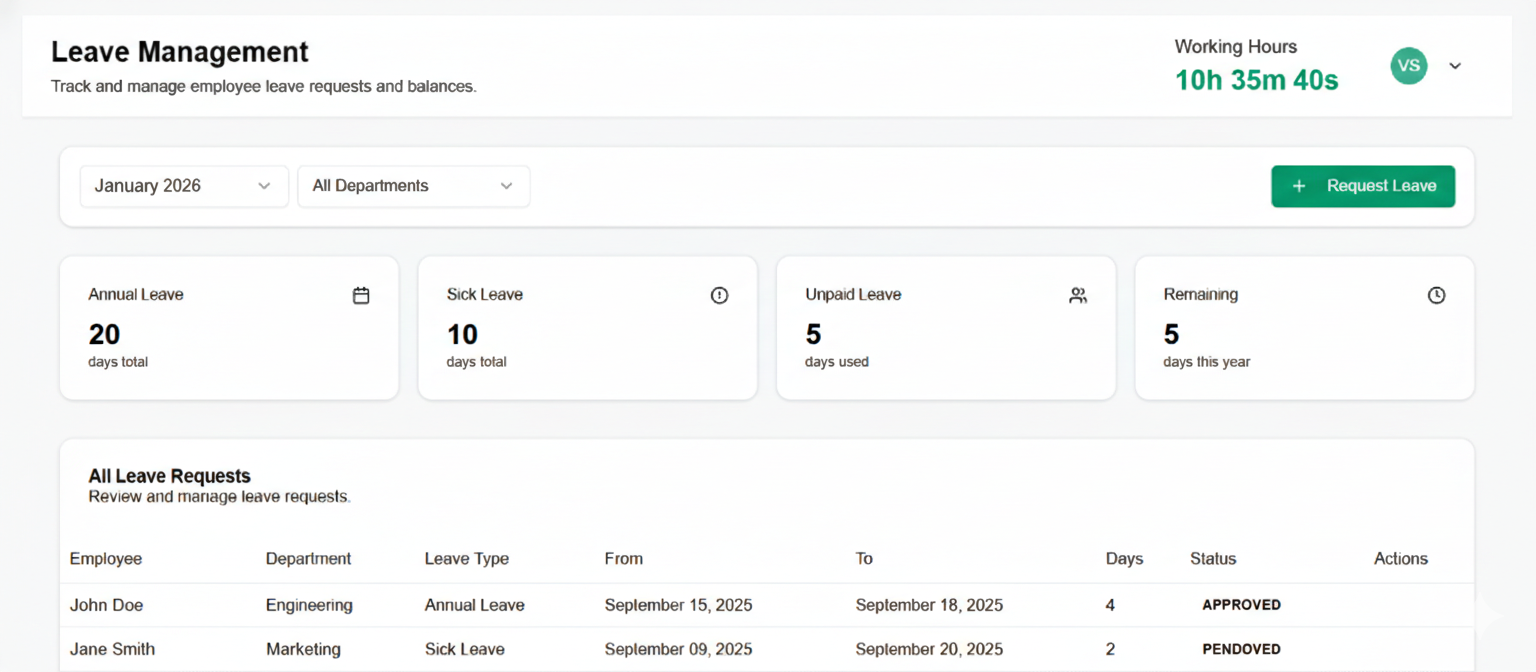The image size is (1536, 672).
Task: Open the January 2026 month dropdown
Action: (184, 186)
